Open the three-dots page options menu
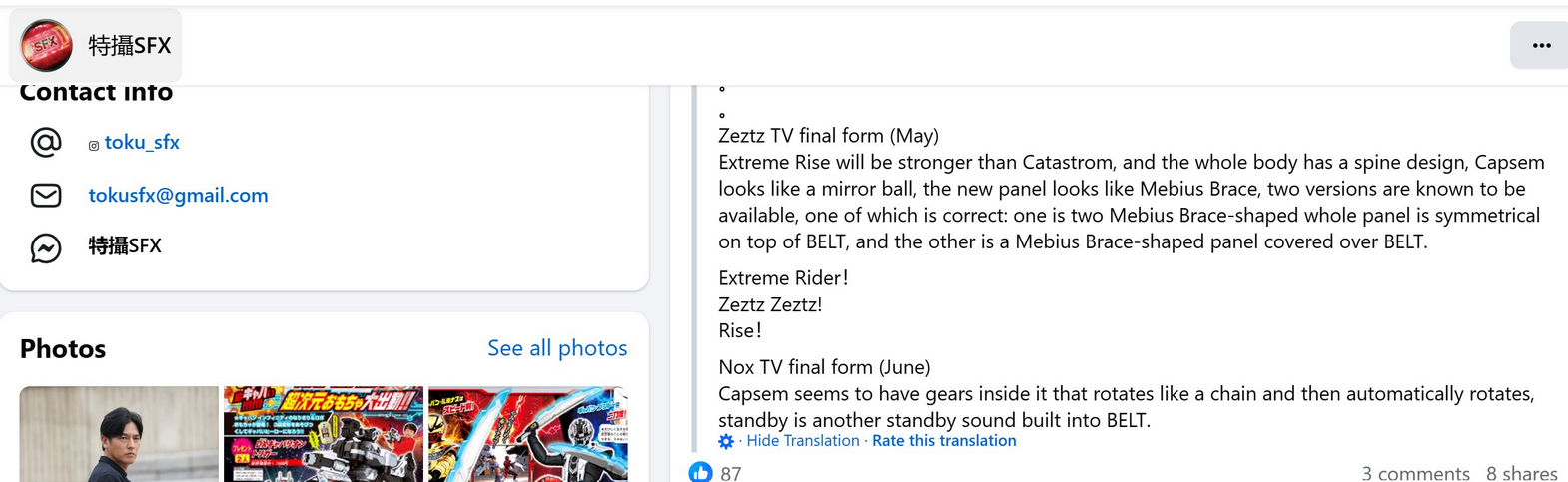Viewport: 1568px width, 482px height. point(1541,46)
